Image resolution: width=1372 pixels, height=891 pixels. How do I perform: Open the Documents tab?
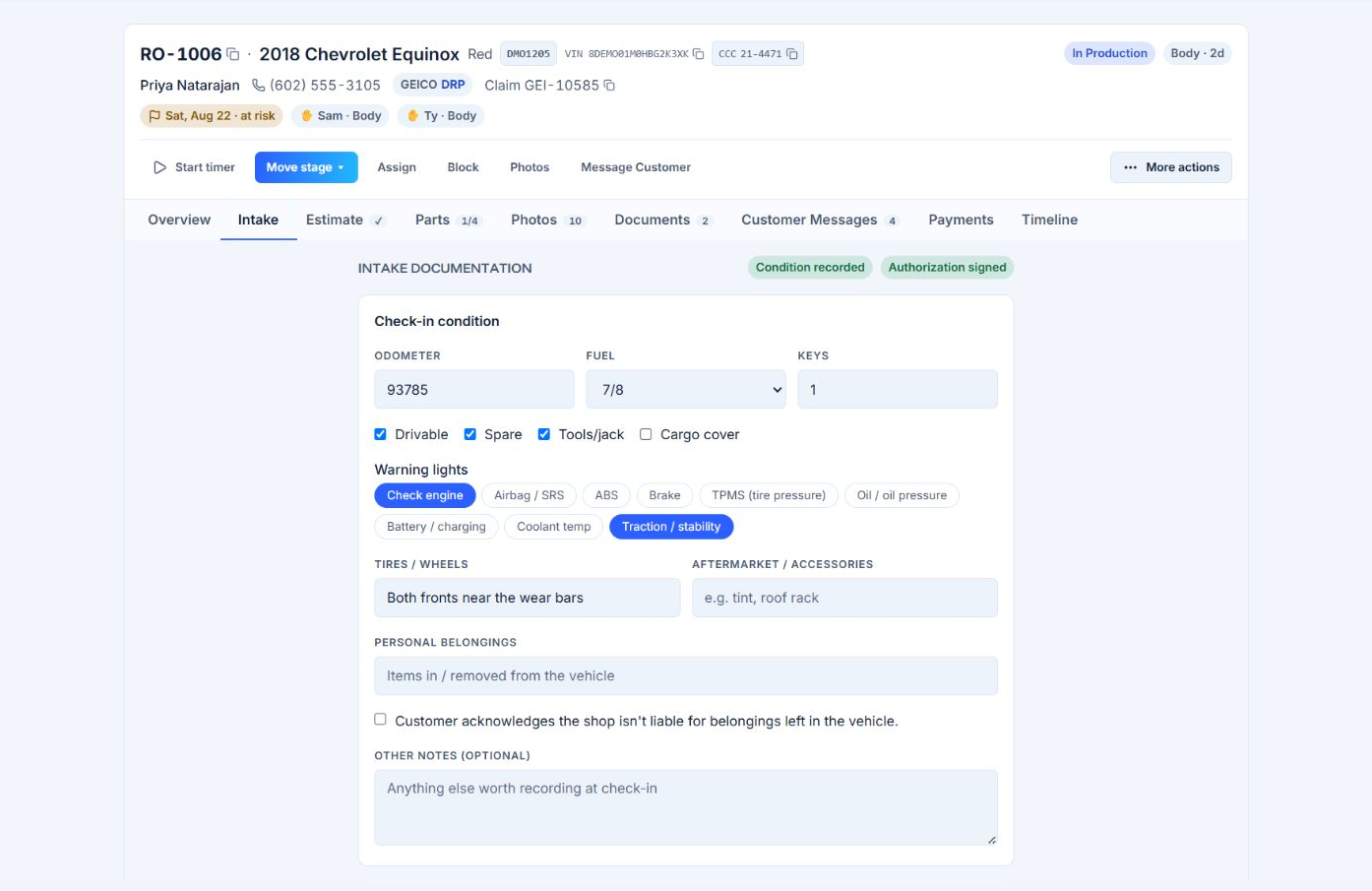coord(663,220)
